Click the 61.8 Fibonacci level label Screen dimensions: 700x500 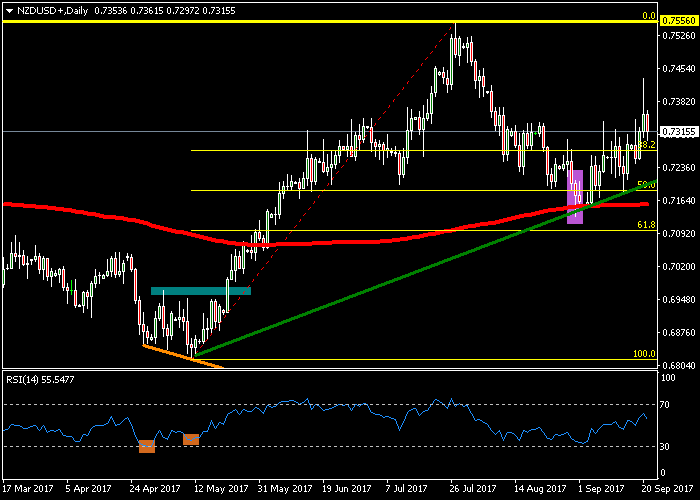click(x=646, y=226)
